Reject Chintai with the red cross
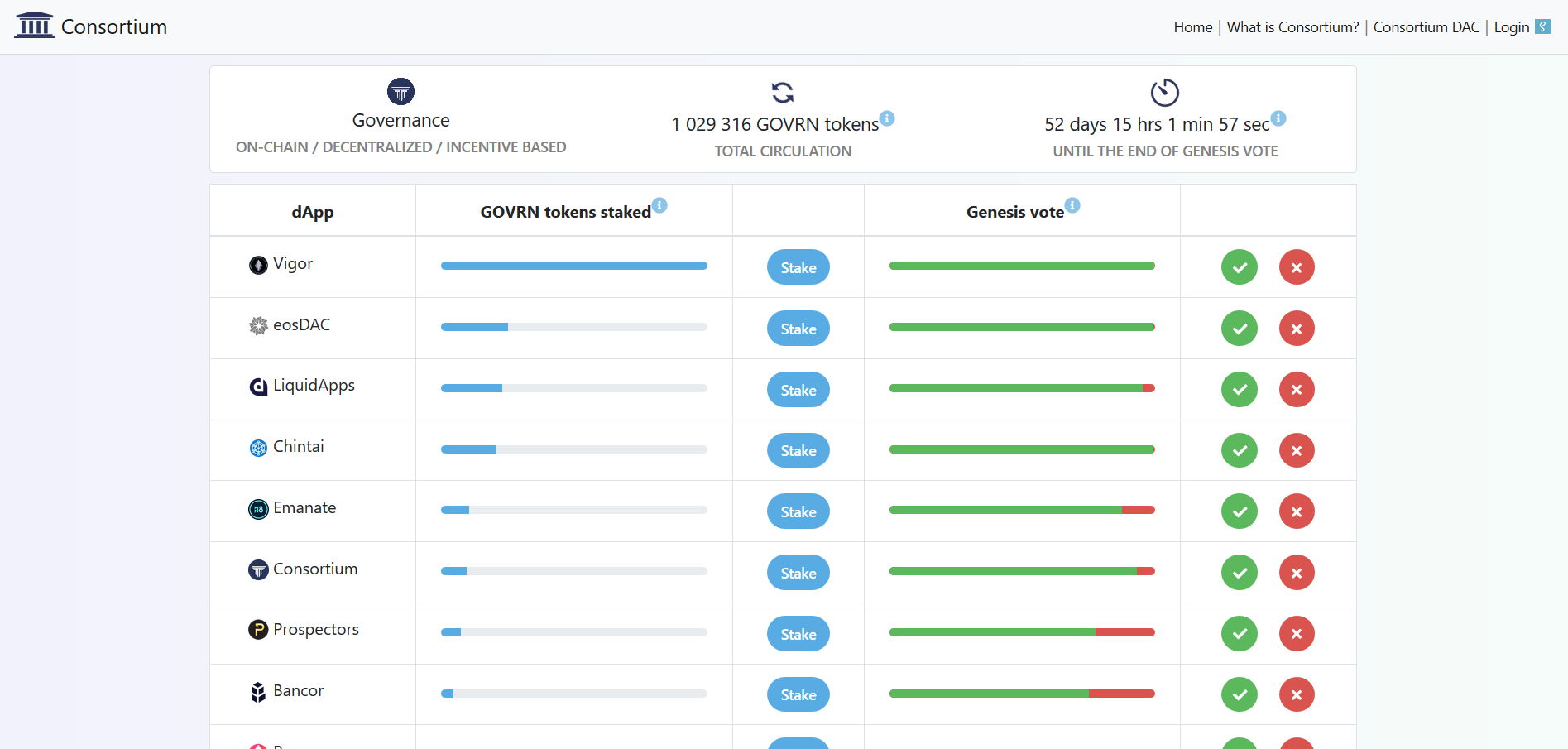This screenshot has height=749, width=1568. (x=1297, y=450)
